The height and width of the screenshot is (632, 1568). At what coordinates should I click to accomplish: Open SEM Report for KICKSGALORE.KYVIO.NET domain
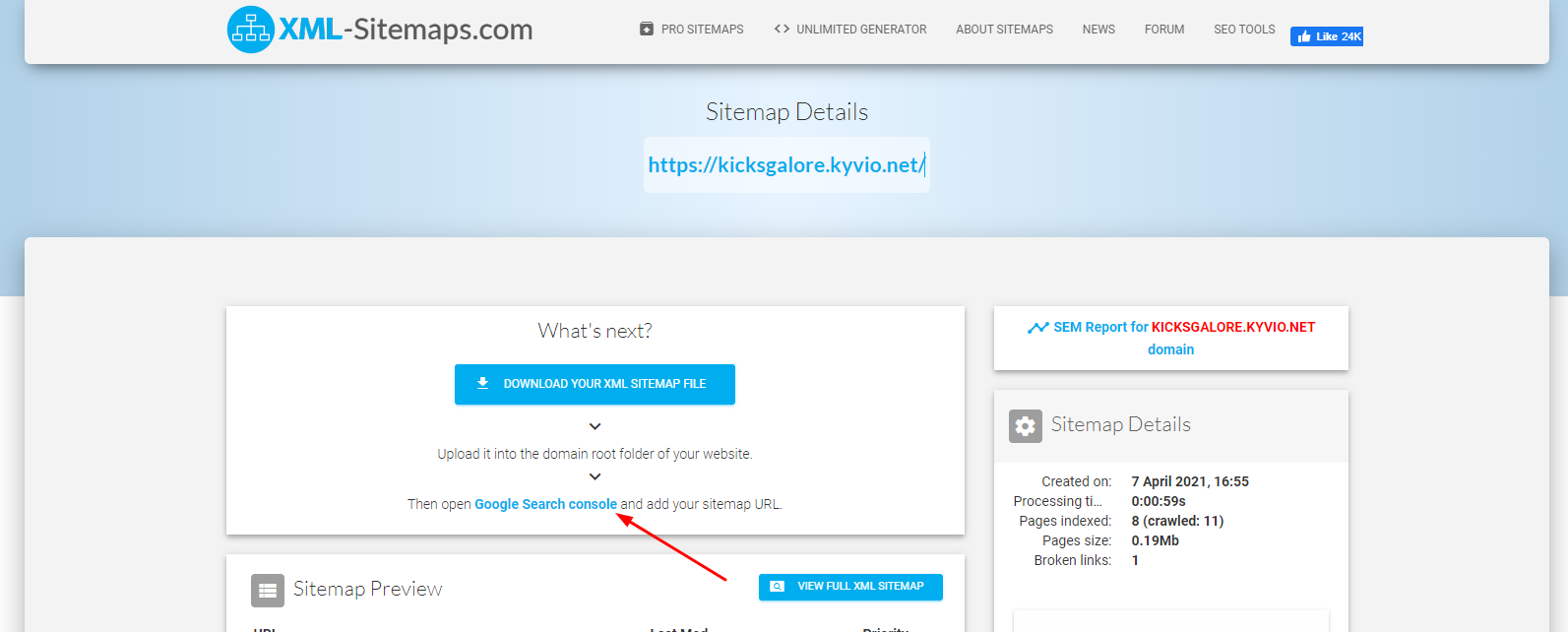point(1171,338)
